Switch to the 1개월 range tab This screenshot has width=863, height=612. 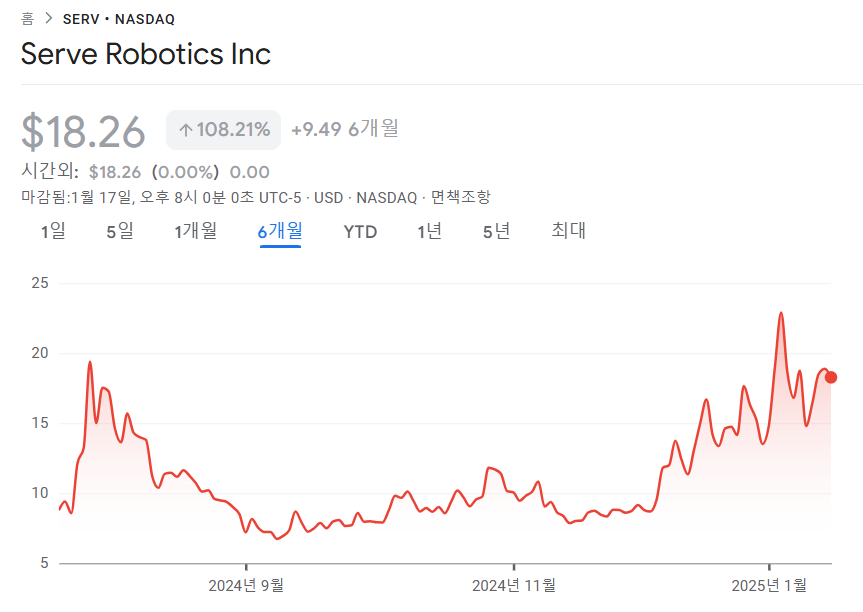pos(194,231)
